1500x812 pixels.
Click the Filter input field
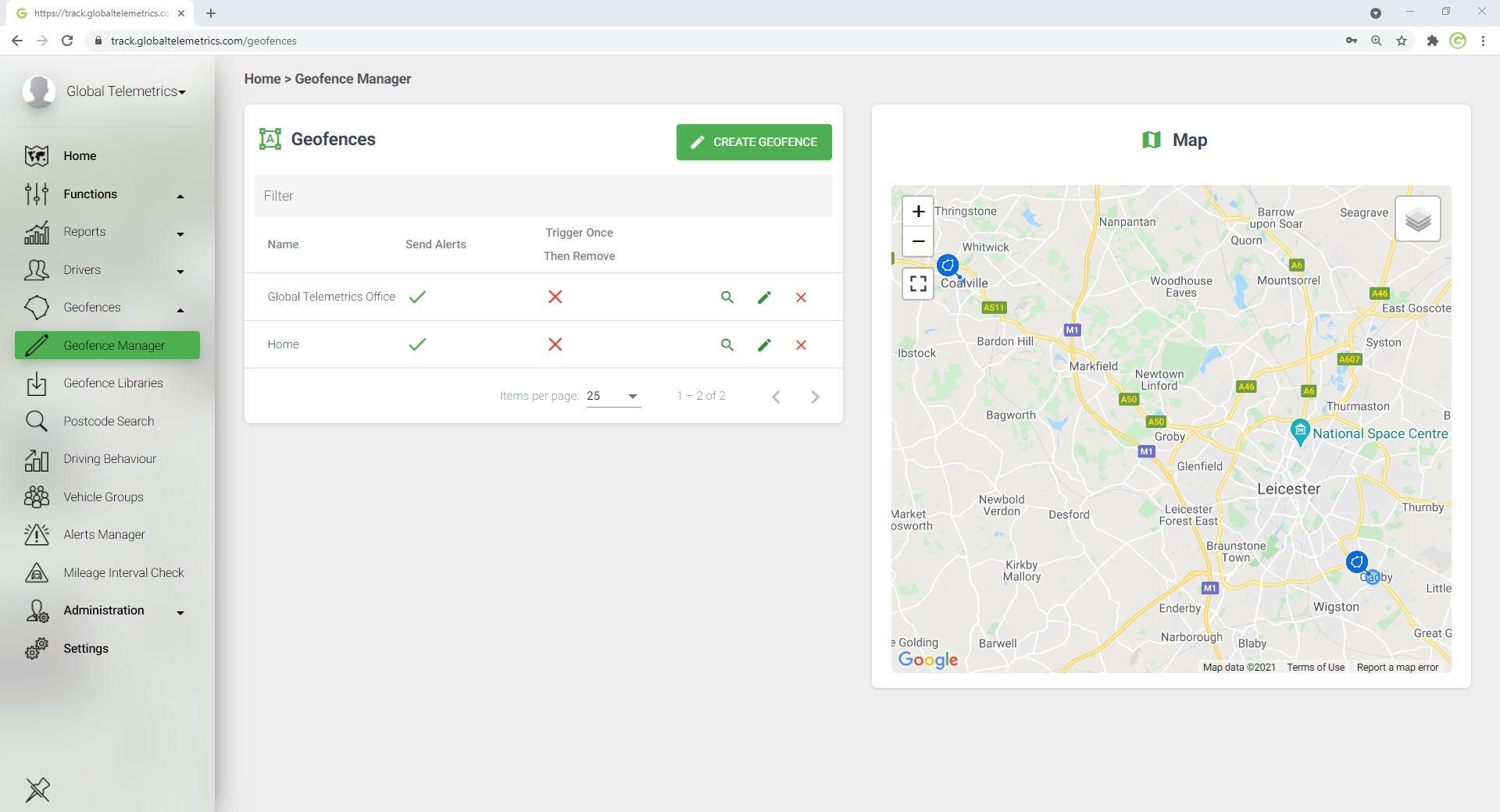543,196
